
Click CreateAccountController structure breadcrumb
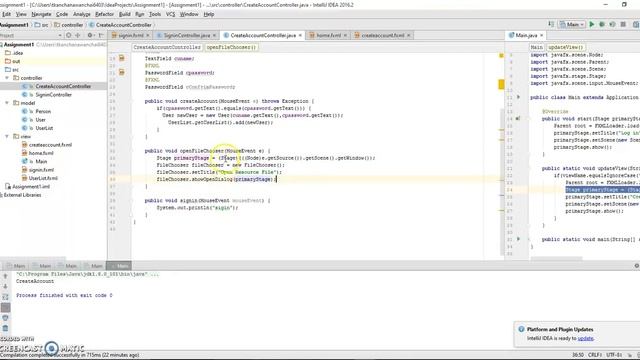click(167, 47)
